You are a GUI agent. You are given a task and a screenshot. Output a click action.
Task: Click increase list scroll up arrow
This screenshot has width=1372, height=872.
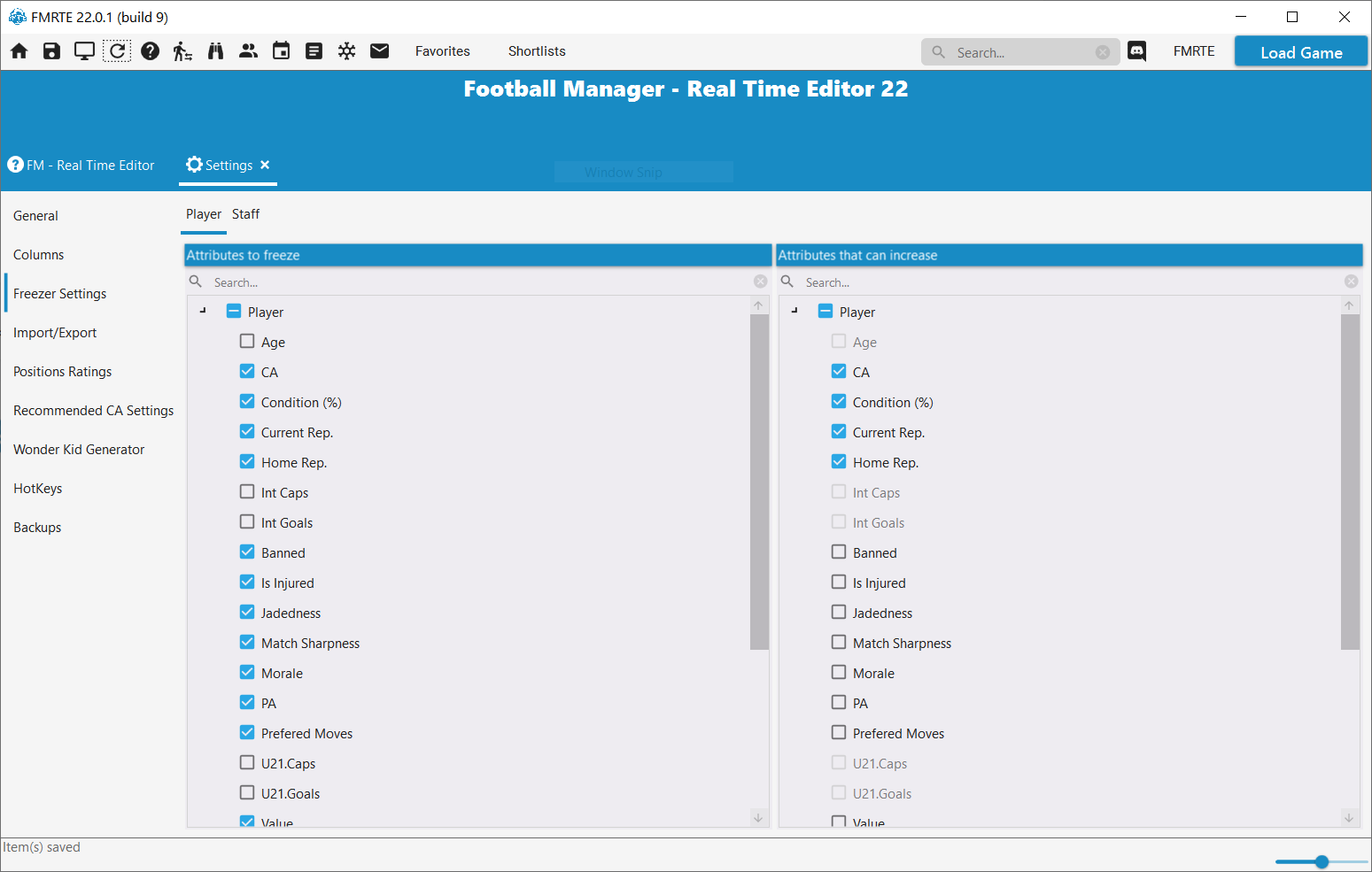coord(1349,305)
